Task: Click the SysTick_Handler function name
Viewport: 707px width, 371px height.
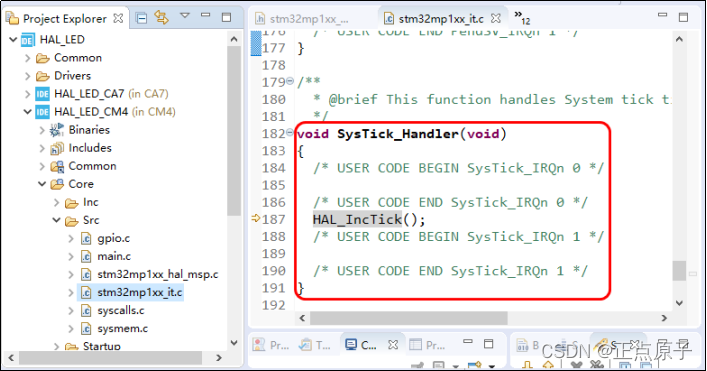Action: [398, 134]
